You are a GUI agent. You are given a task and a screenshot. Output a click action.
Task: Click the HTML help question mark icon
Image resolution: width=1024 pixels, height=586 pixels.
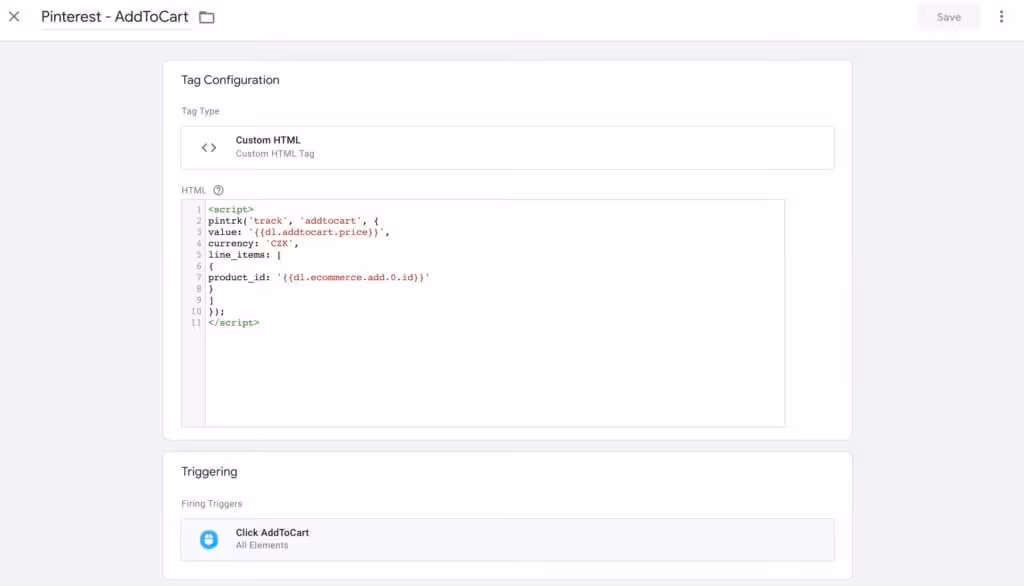218,190
